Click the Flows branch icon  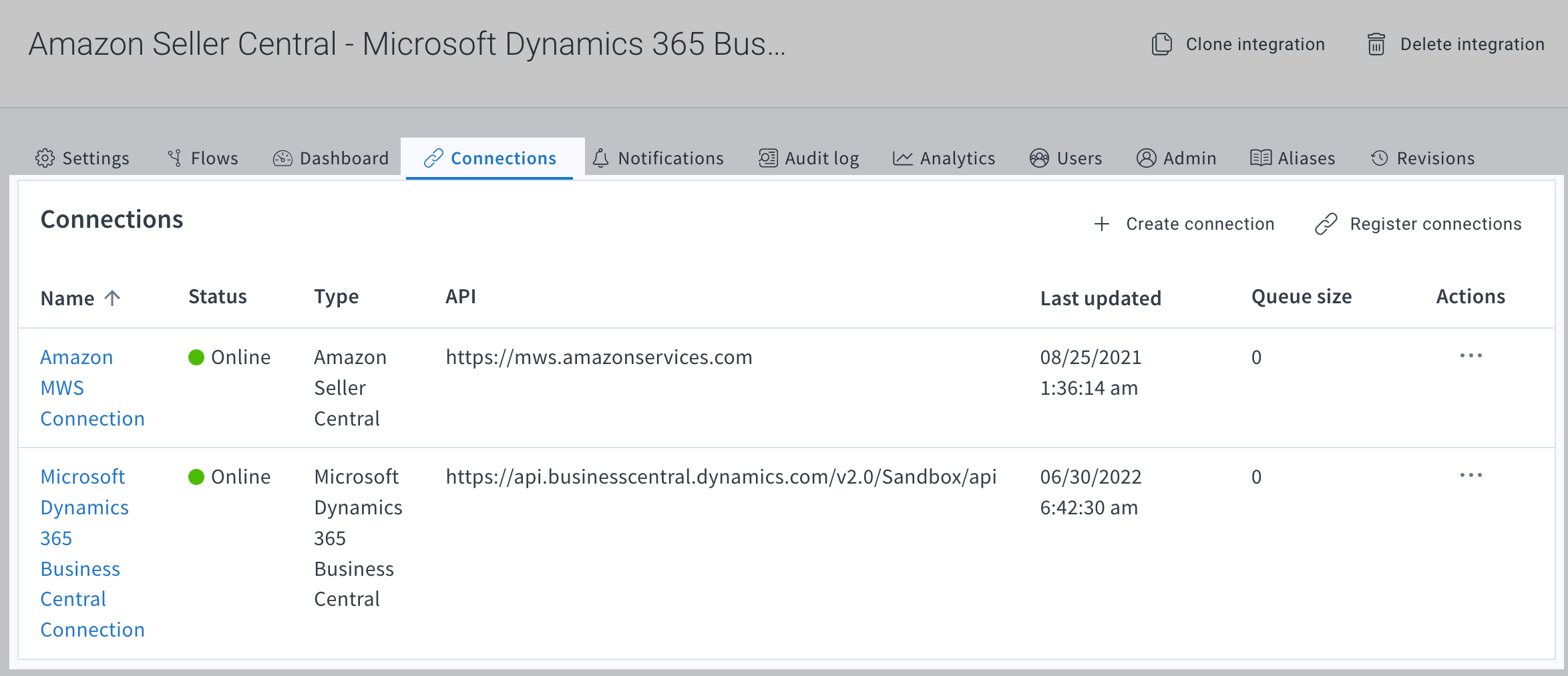tap(175, 158)
